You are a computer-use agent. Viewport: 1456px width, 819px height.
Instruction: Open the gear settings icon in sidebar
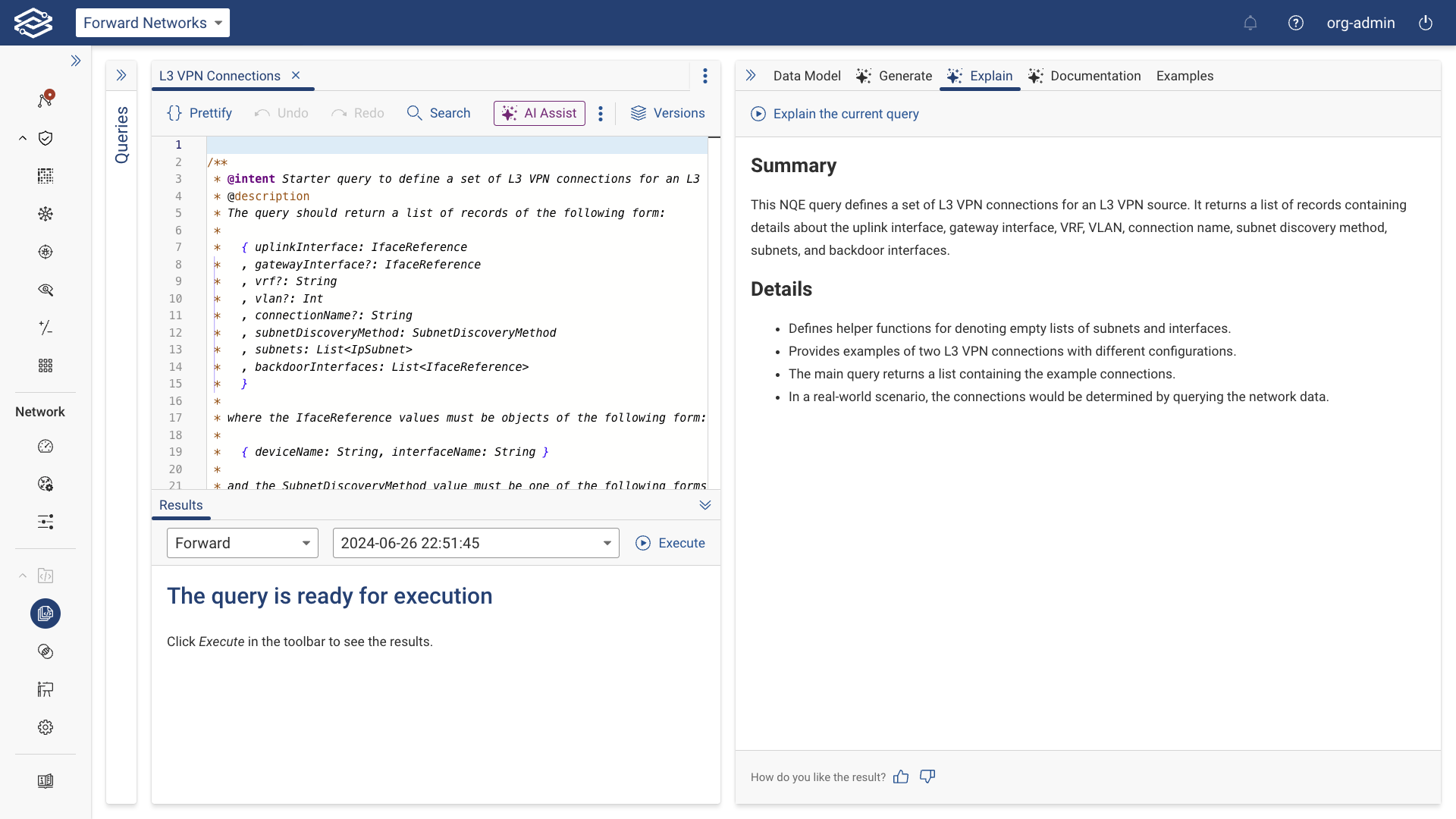click(45, 727)
